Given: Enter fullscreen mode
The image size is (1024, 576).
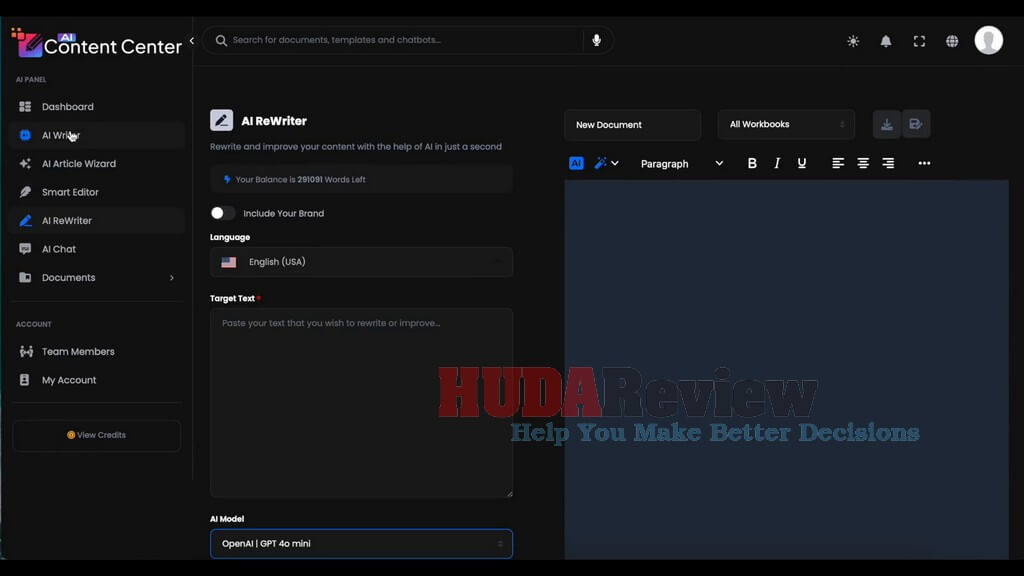Looking at the screenshot, I should point(919,41).
